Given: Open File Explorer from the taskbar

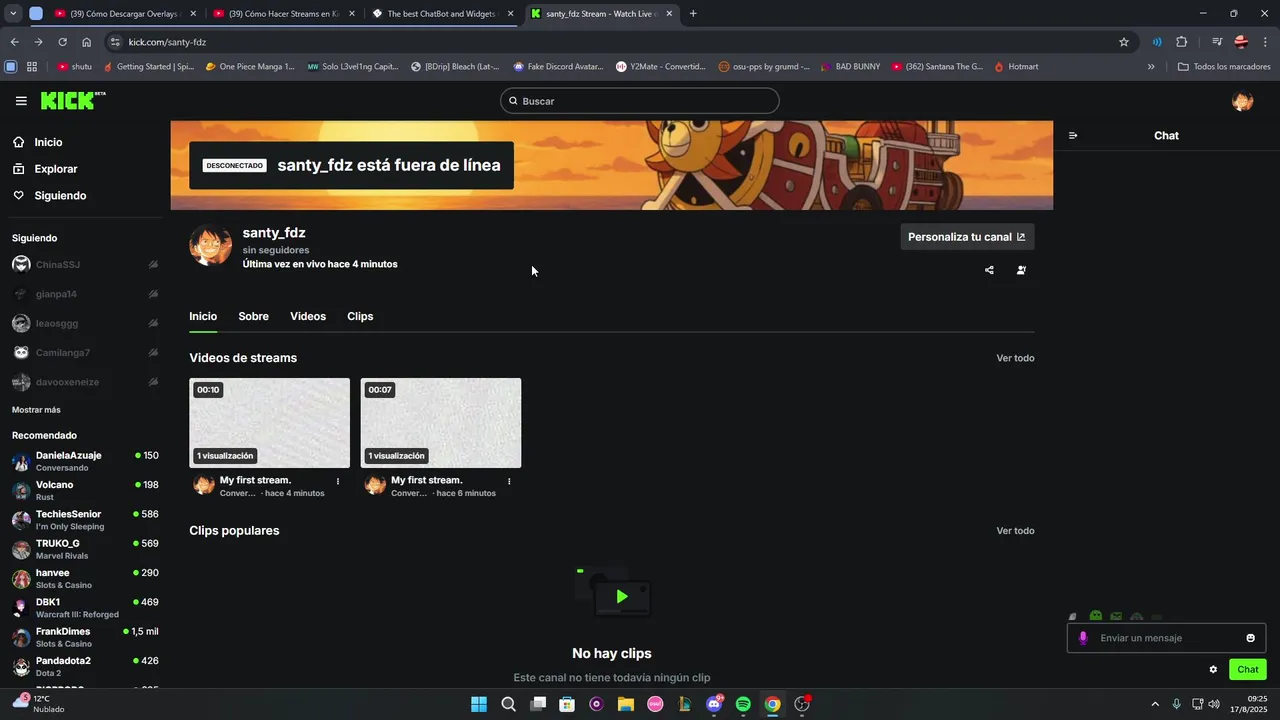Looking at the screenshot, I should tap(626, 704).
